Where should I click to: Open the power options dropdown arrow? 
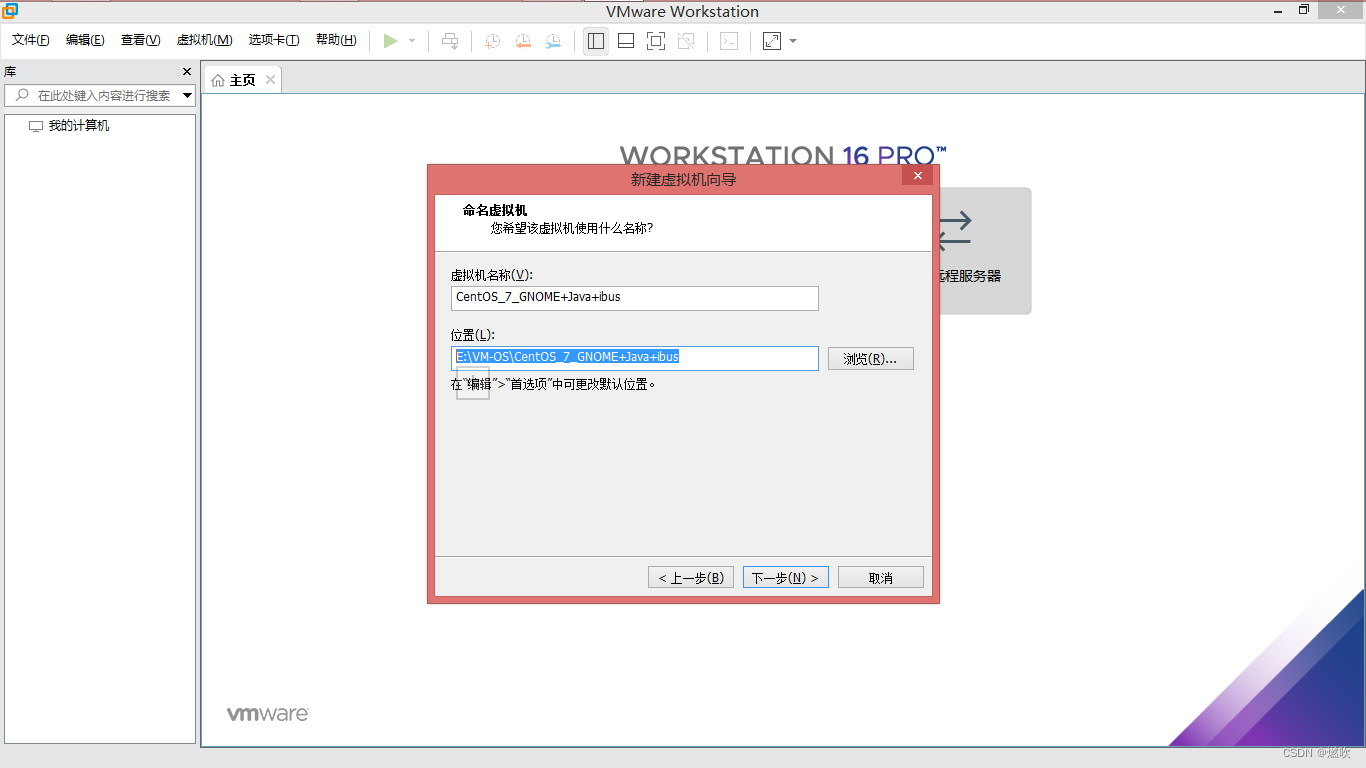412,41
